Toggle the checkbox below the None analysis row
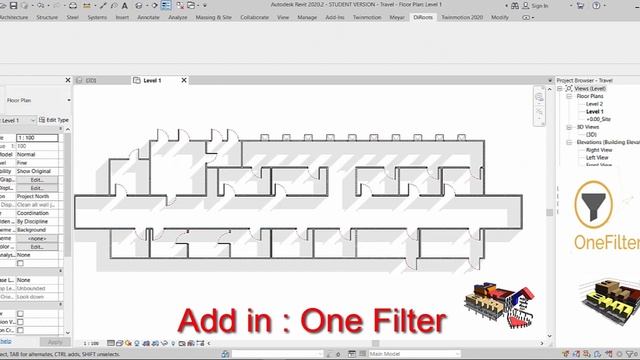The height and width of the screenshot is (360, 640). (x=20, y=263)
